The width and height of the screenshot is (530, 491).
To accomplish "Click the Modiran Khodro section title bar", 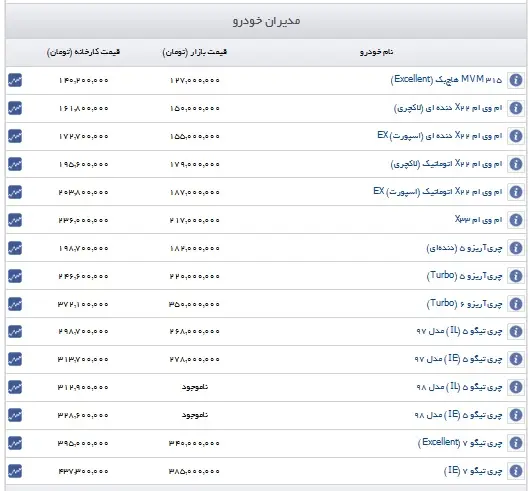I will pyautogui.click(x=266, y=21).
